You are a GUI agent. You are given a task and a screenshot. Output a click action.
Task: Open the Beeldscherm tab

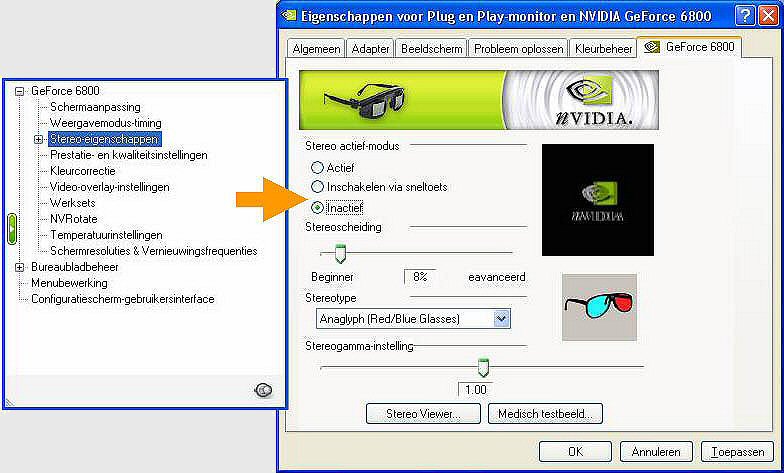coord(432,49)
